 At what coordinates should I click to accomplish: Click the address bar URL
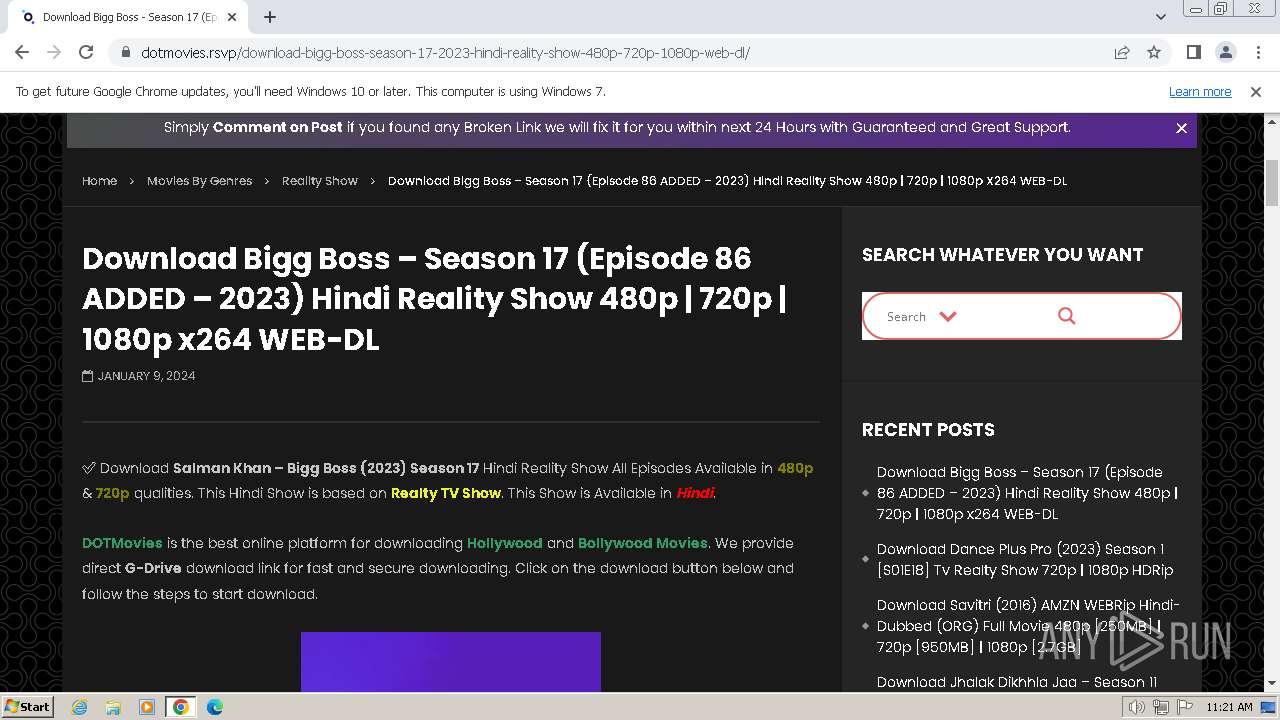(x=445, y=53)
